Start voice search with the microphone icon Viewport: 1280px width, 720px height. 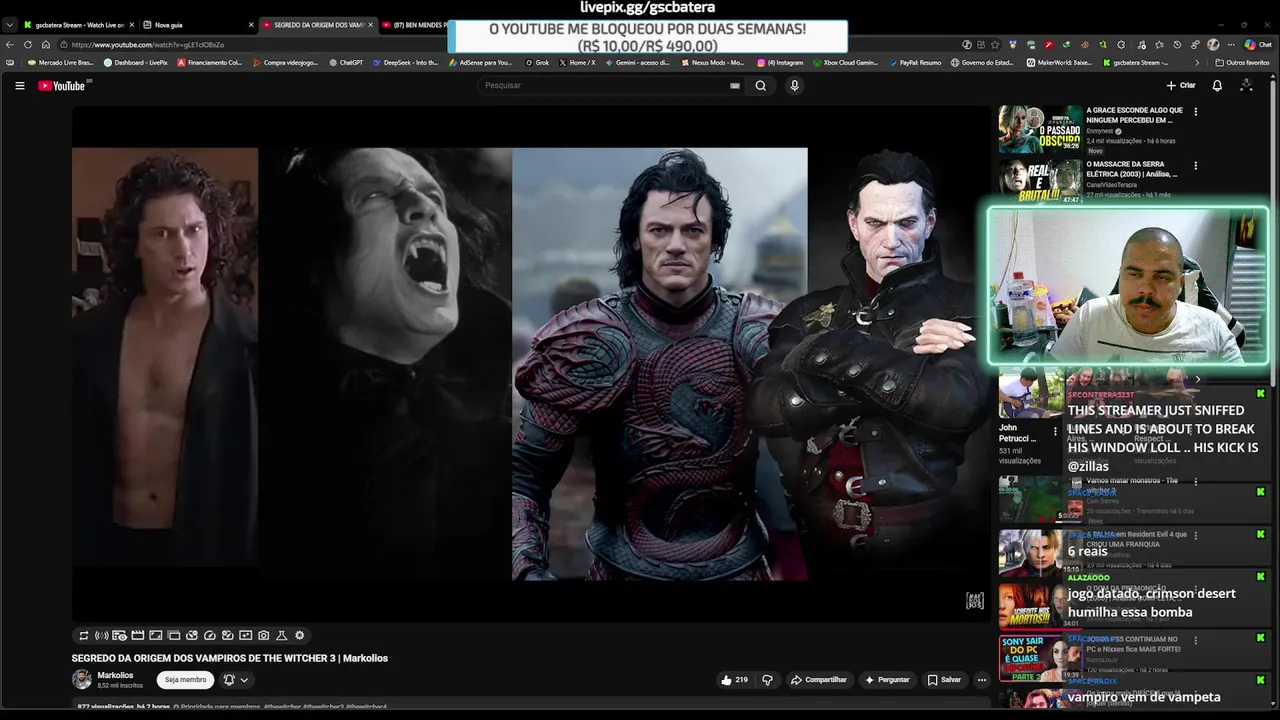click(794, 85)
